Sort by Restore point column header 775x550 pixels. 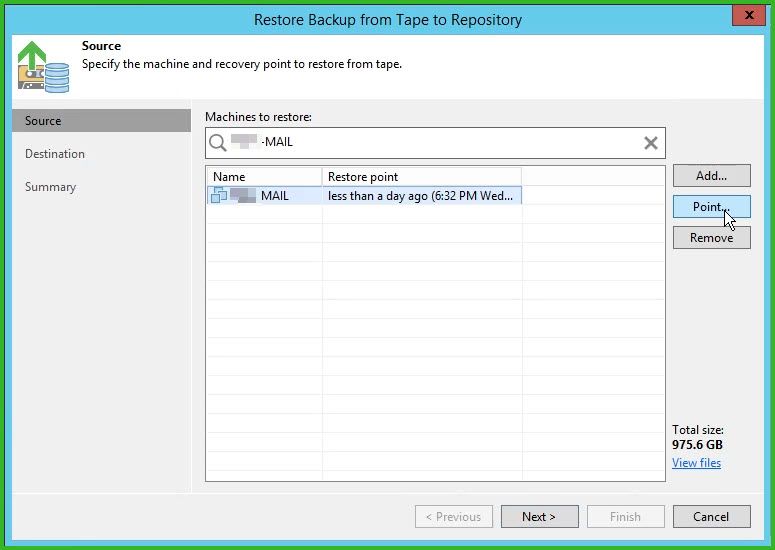click(420, 176)
